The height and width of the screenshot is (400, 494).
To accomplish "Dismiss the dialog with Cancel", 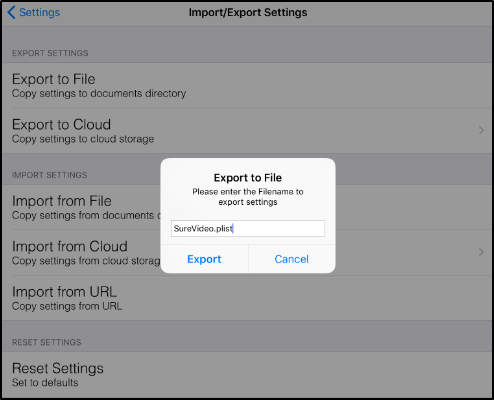I will 292,259.
